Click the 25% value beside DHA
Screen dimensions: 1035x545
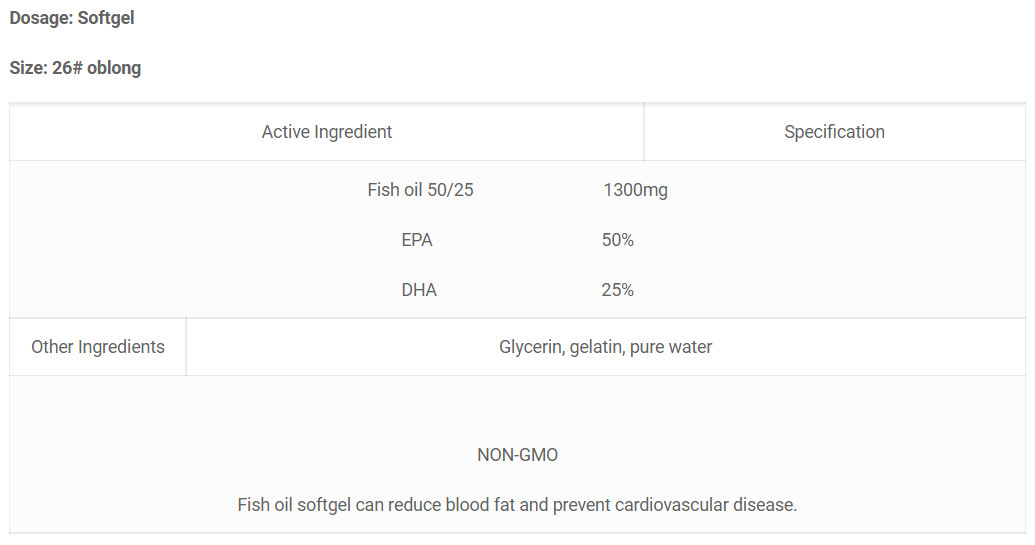pyautogui.click(x=618, y=290)
